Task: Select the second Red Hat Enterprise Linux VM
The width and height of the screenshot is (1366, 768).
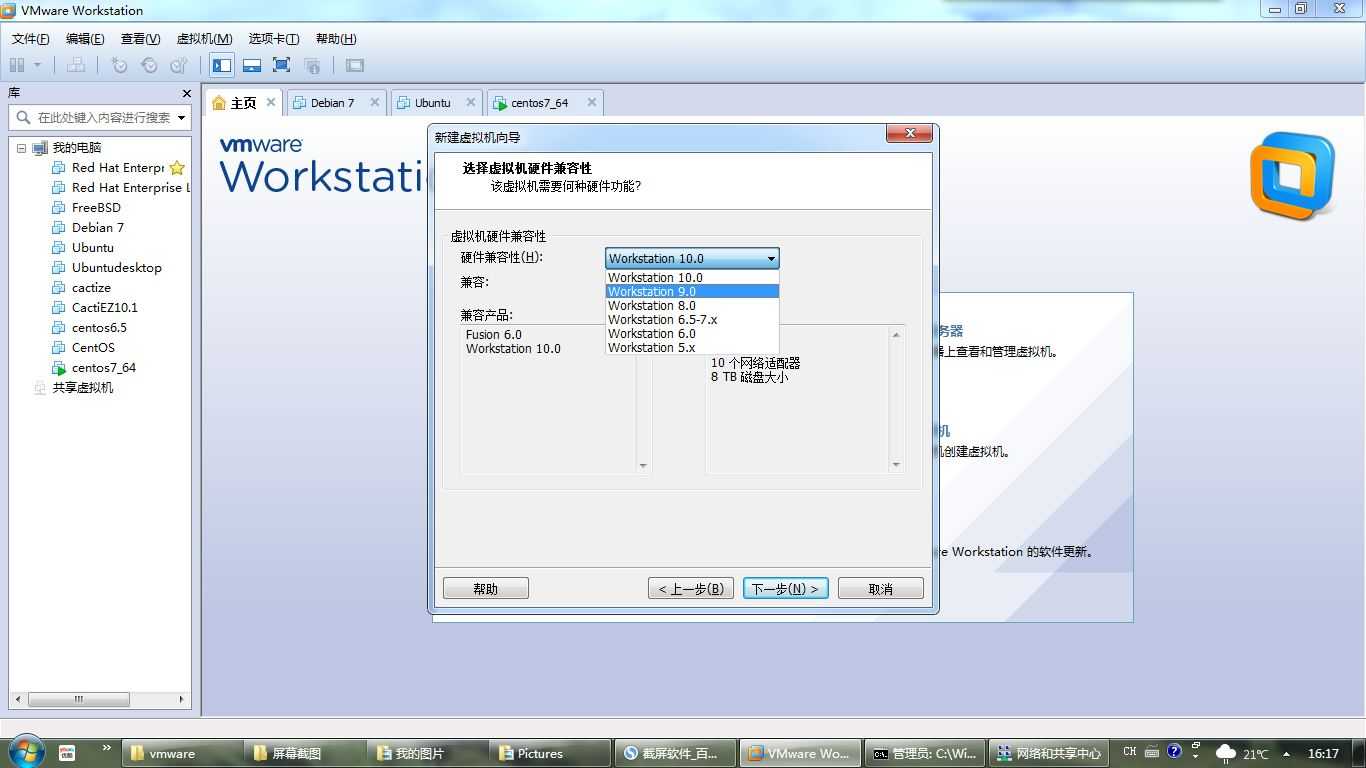Action: click(x=120, y=188)
